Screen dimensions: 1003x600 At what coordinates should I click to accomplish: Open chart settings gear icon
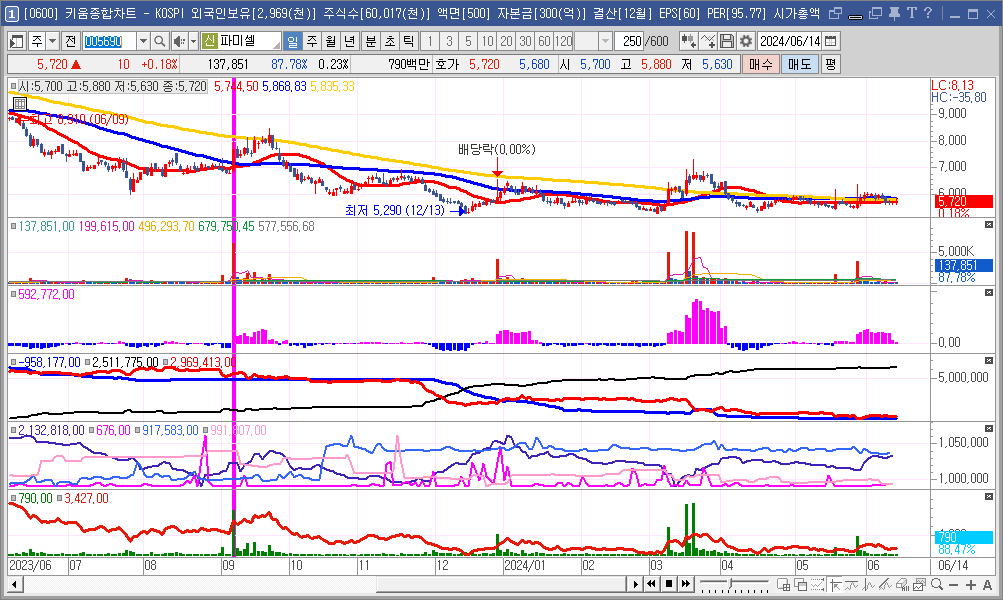(746, 41)
